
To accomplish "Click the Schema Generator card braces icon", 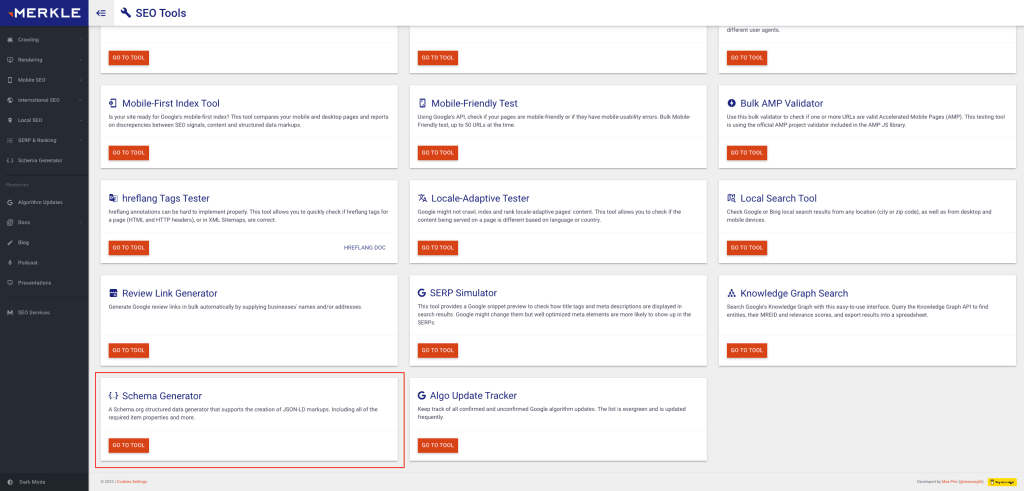I will [x=113, y=396].
